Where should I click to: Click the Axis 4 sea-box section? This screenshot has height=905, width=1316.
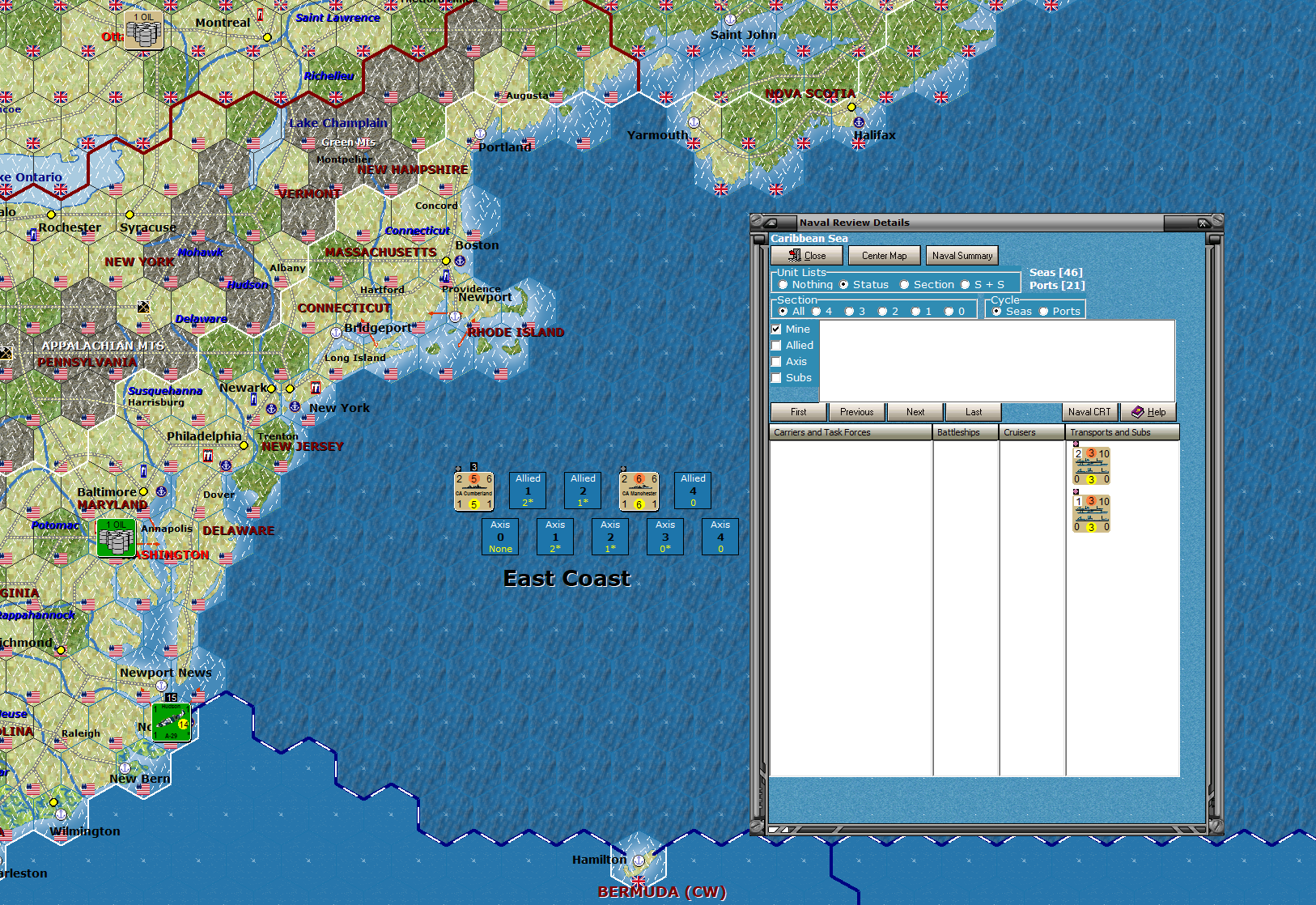coord(720,537)
